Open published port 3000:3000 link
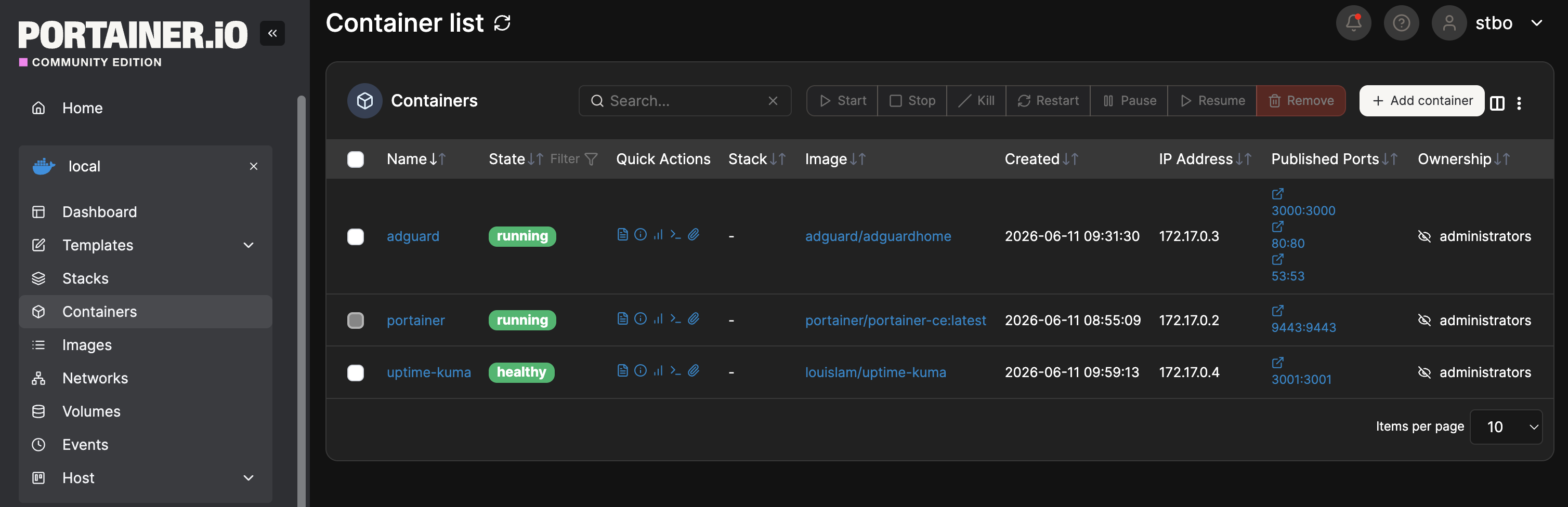The width and height of the screenshot is (1568, 507). (1303, 211)
